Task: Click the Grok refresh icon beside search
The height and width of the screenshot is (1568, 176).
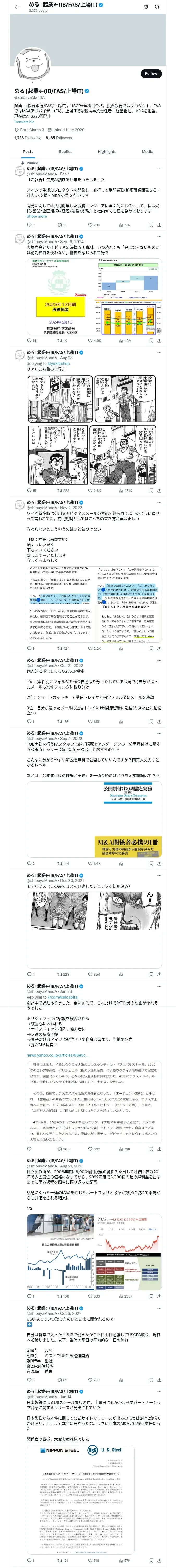Action: click(146, 7)
